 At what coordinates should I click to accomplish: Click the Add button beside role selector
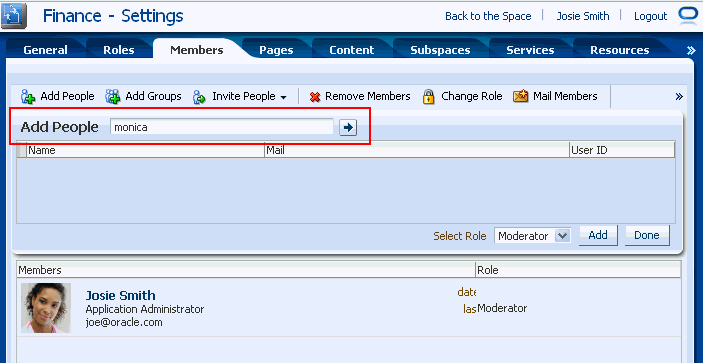click(x=598, y=235)
